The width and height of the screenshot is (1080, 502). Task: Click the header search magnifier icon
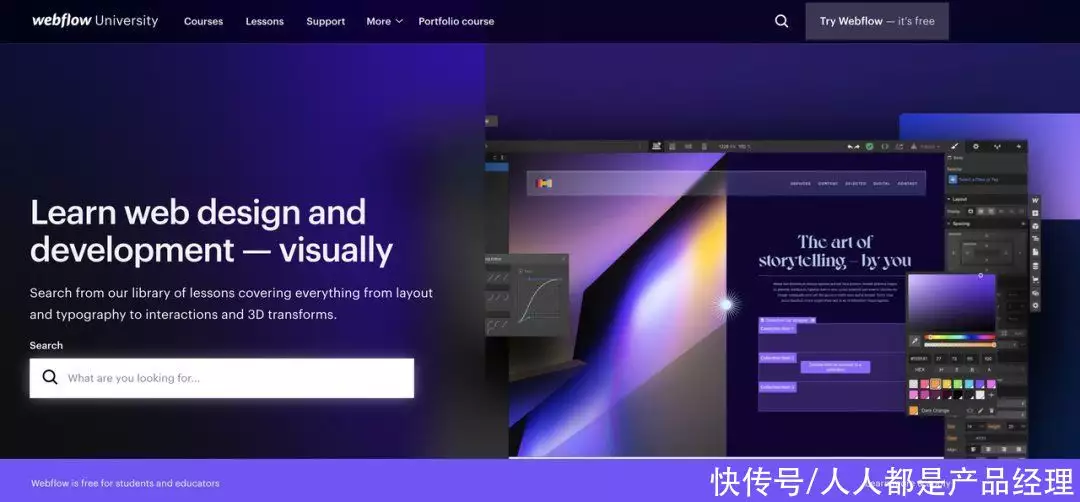781,21
